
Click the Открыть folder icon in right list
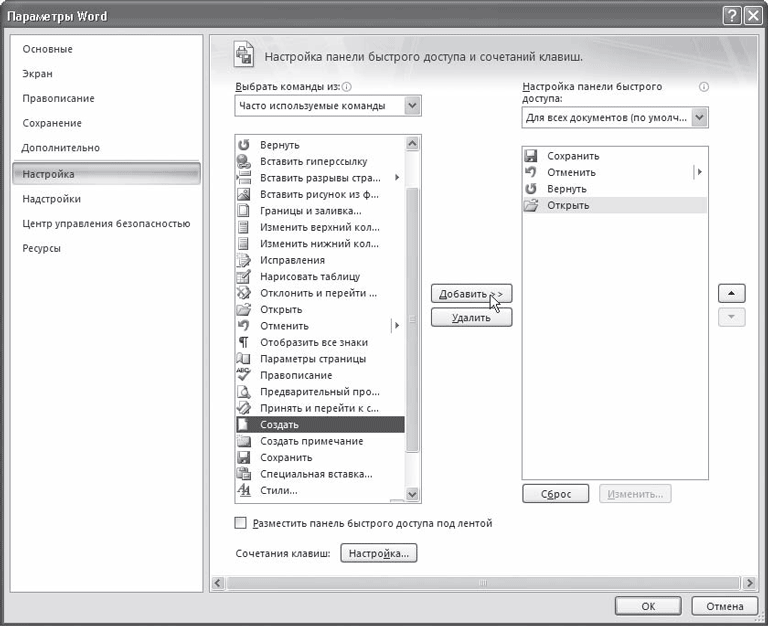[531, 205]
